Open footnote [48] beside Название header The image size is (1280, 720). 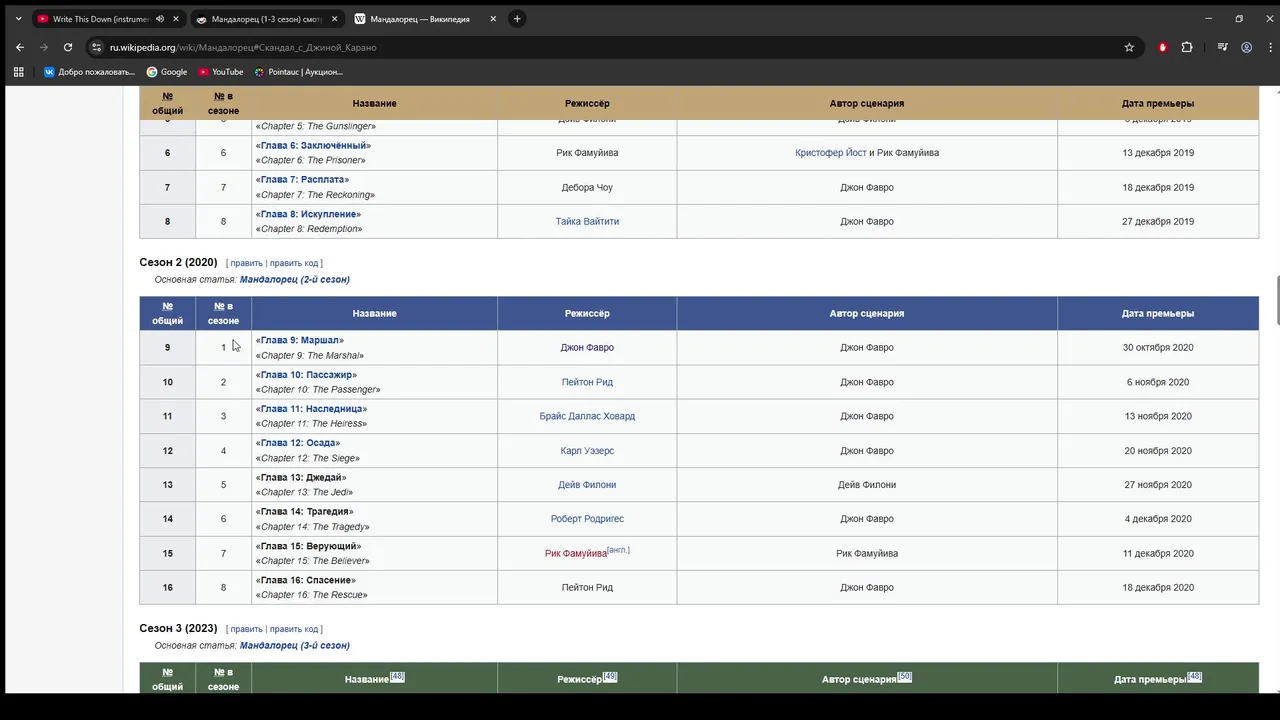click(x=397, y=677)
